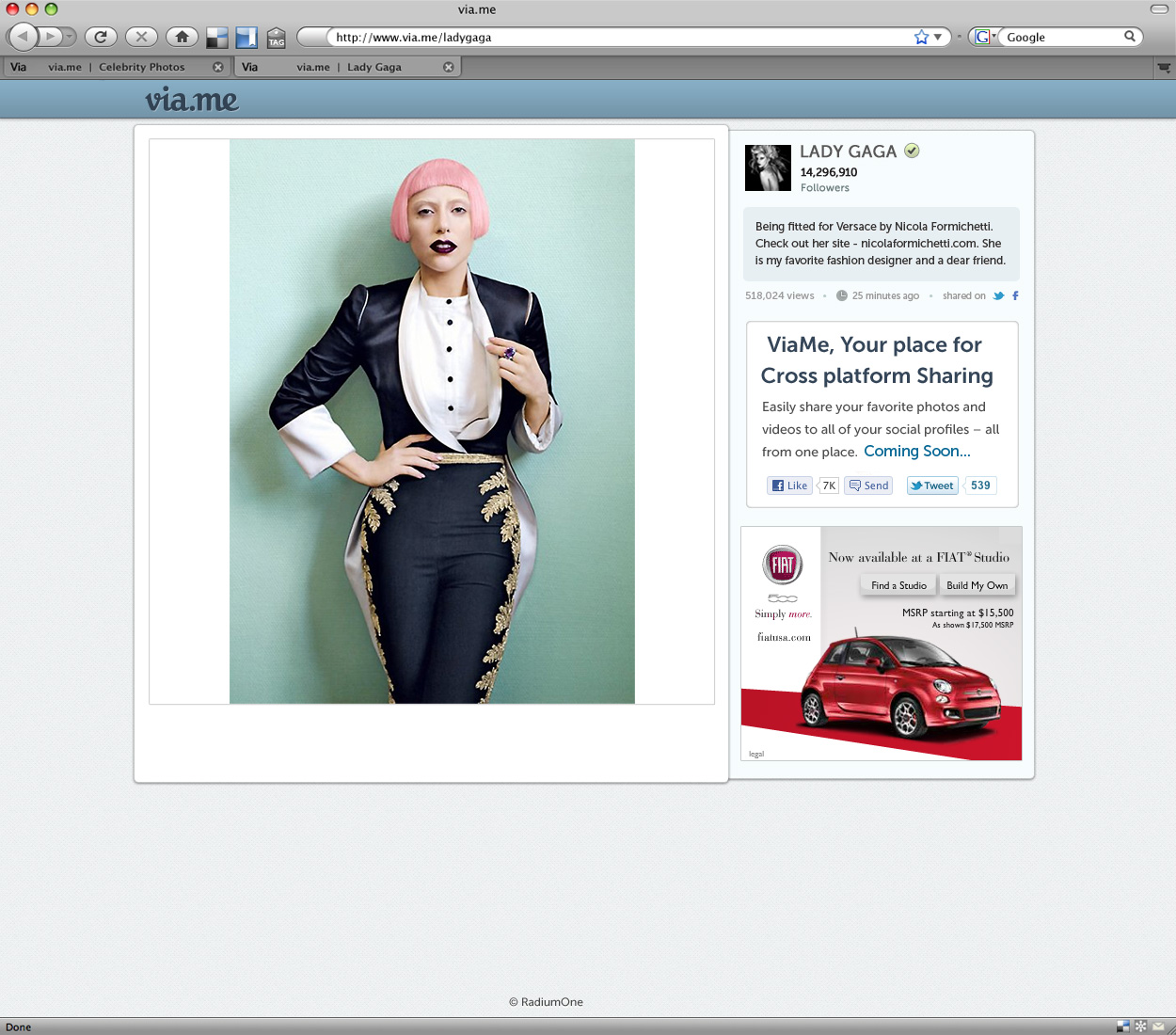Click the Tweet button

click(x=931, y=486)
